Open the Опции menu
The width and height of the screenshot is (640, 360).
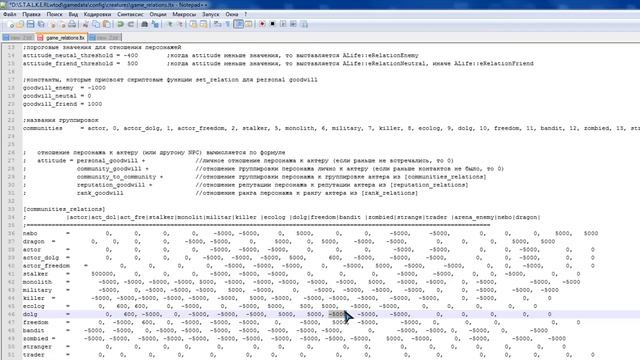coord(158,14)
